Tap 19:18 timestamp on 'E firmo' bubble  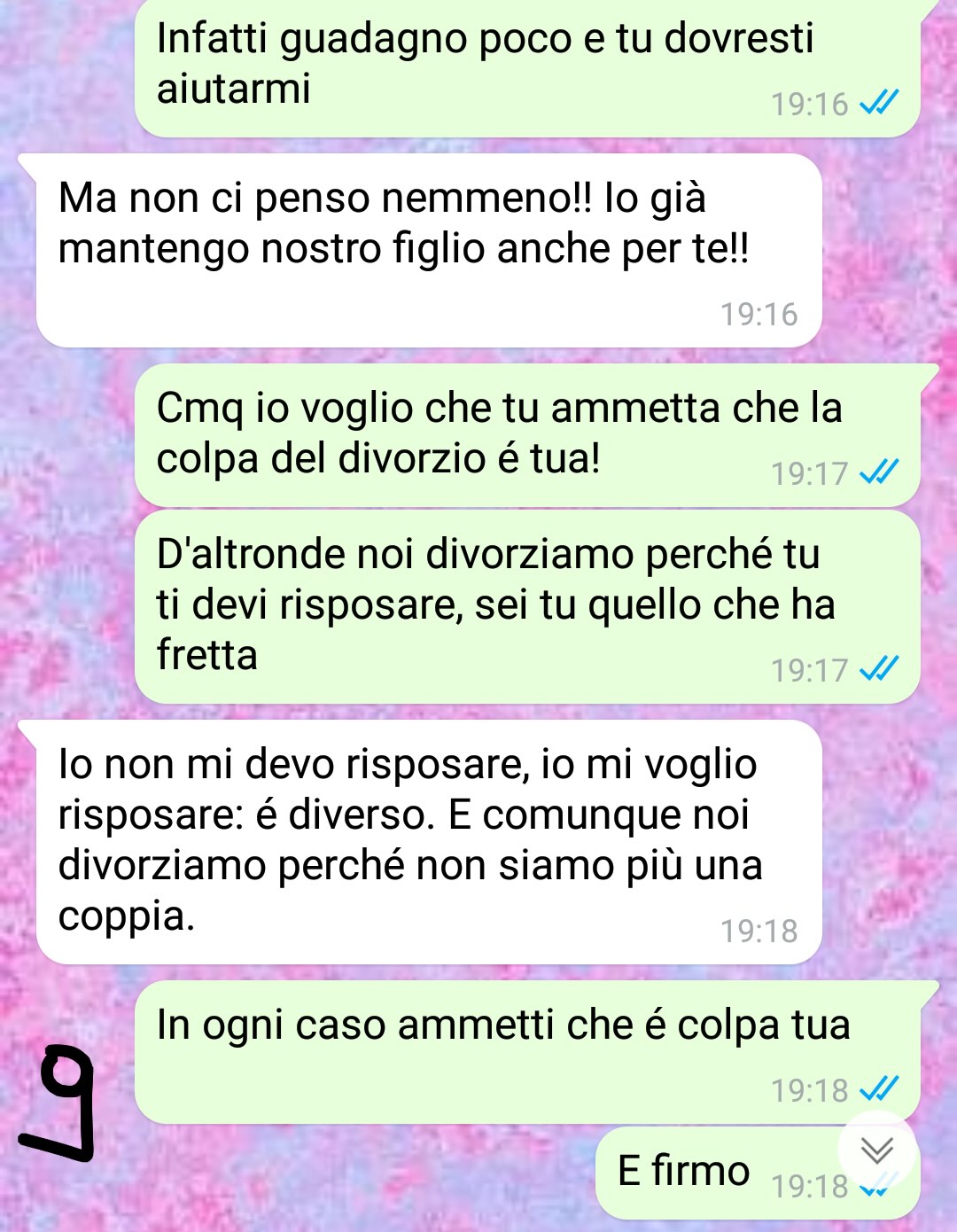click(x=809, y=1185)
